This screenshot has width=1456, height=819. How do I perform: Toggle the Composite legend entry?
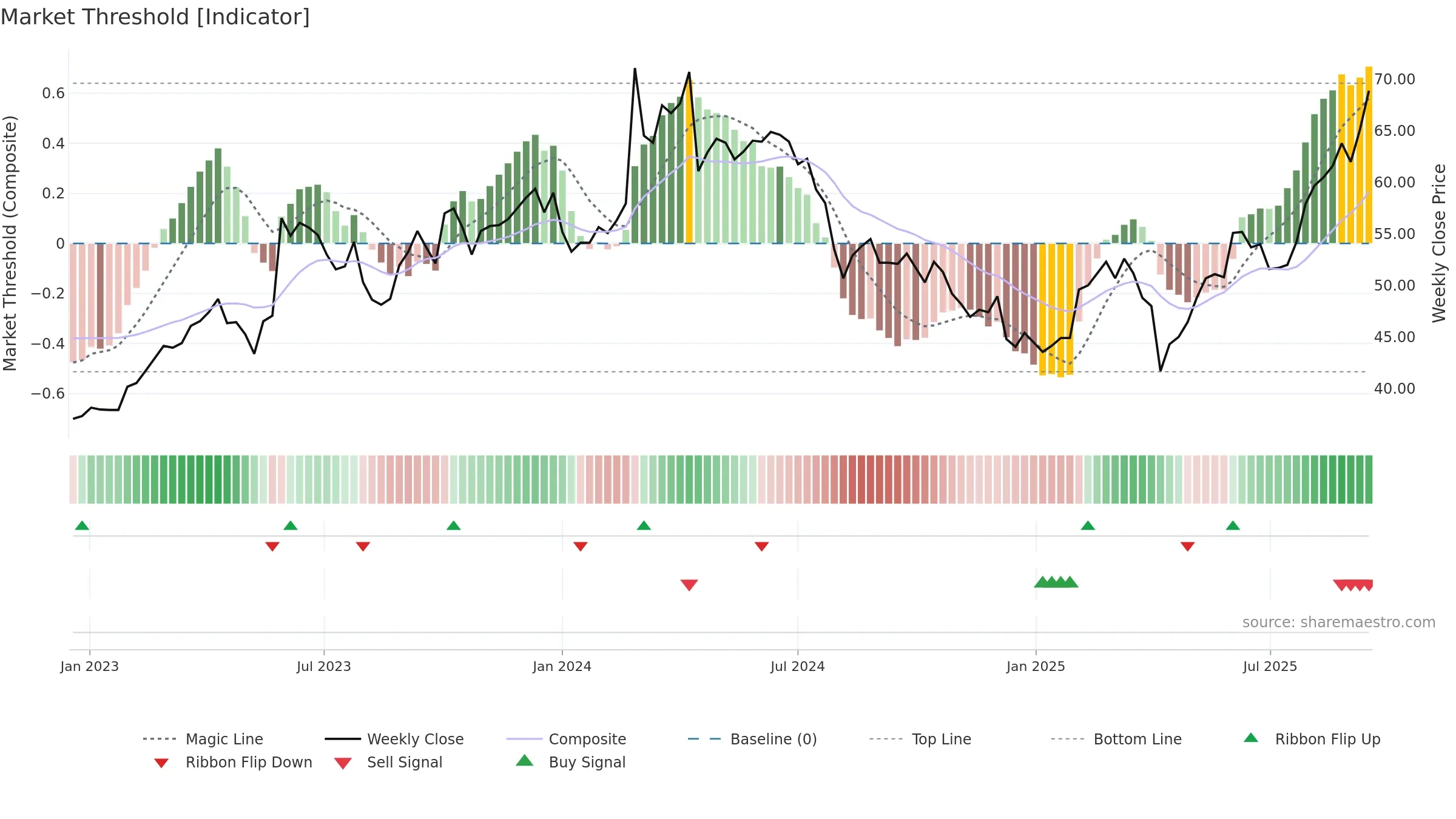point(566,739)
